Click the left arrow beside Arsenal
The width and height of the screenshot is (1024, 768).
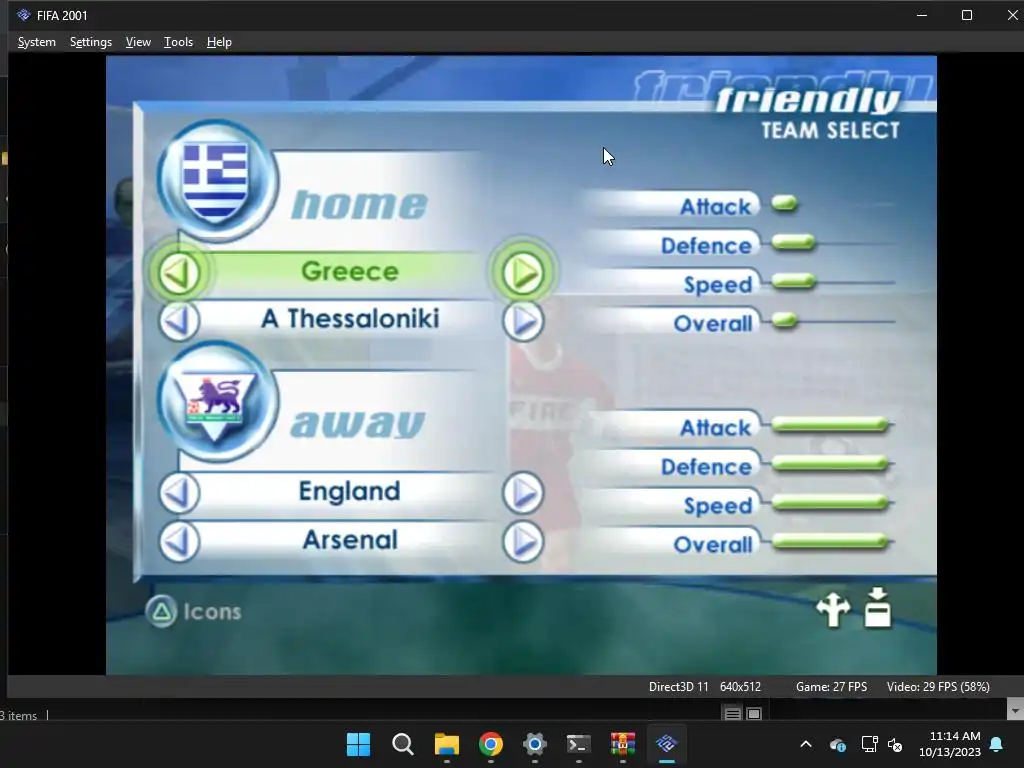click(x=180, y=541)
